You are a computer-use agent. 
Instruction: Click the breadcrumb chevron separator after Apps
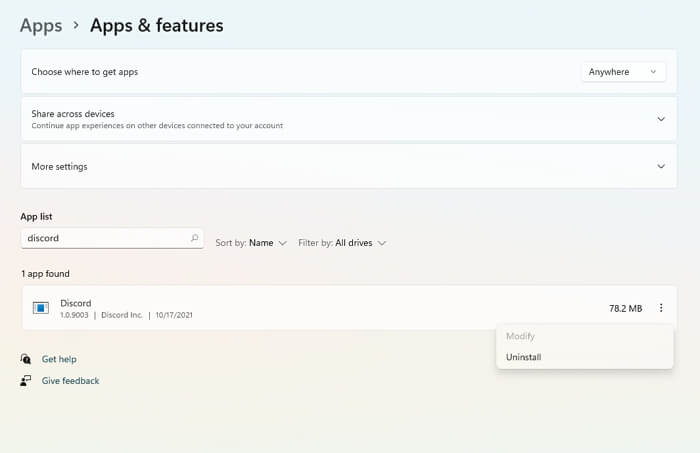click(76, 25)
